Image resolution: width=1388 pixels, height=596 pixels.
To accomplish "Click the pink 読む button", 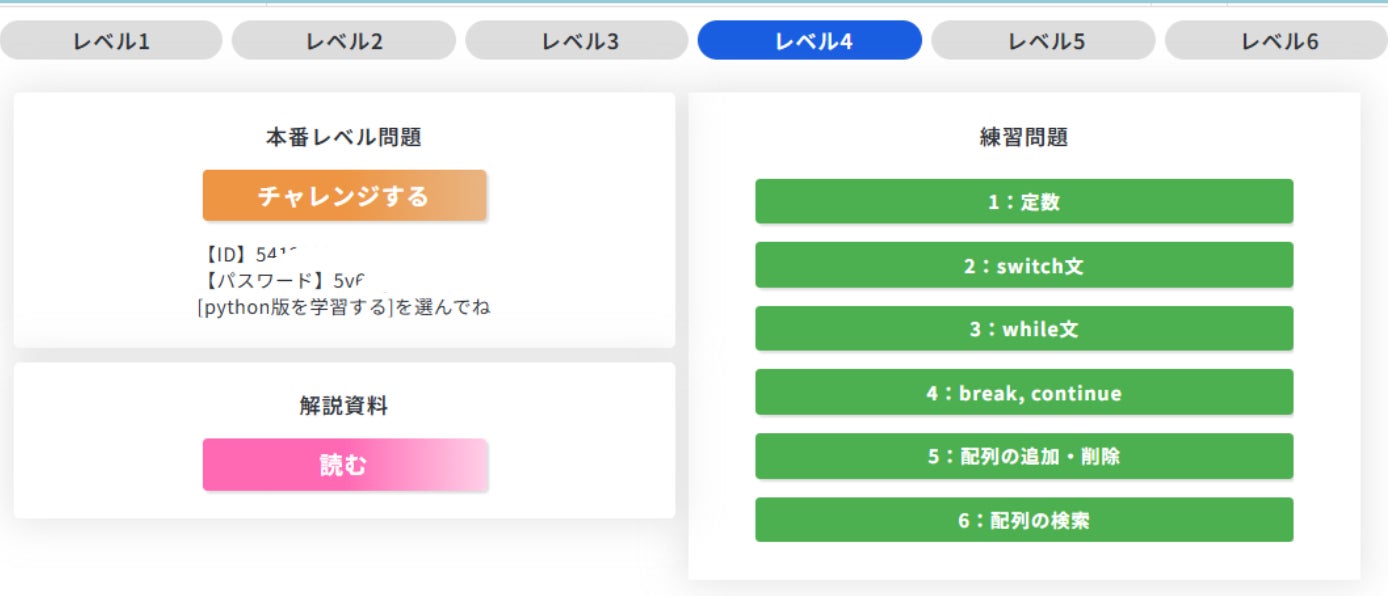I will click(x=345, y=465).
